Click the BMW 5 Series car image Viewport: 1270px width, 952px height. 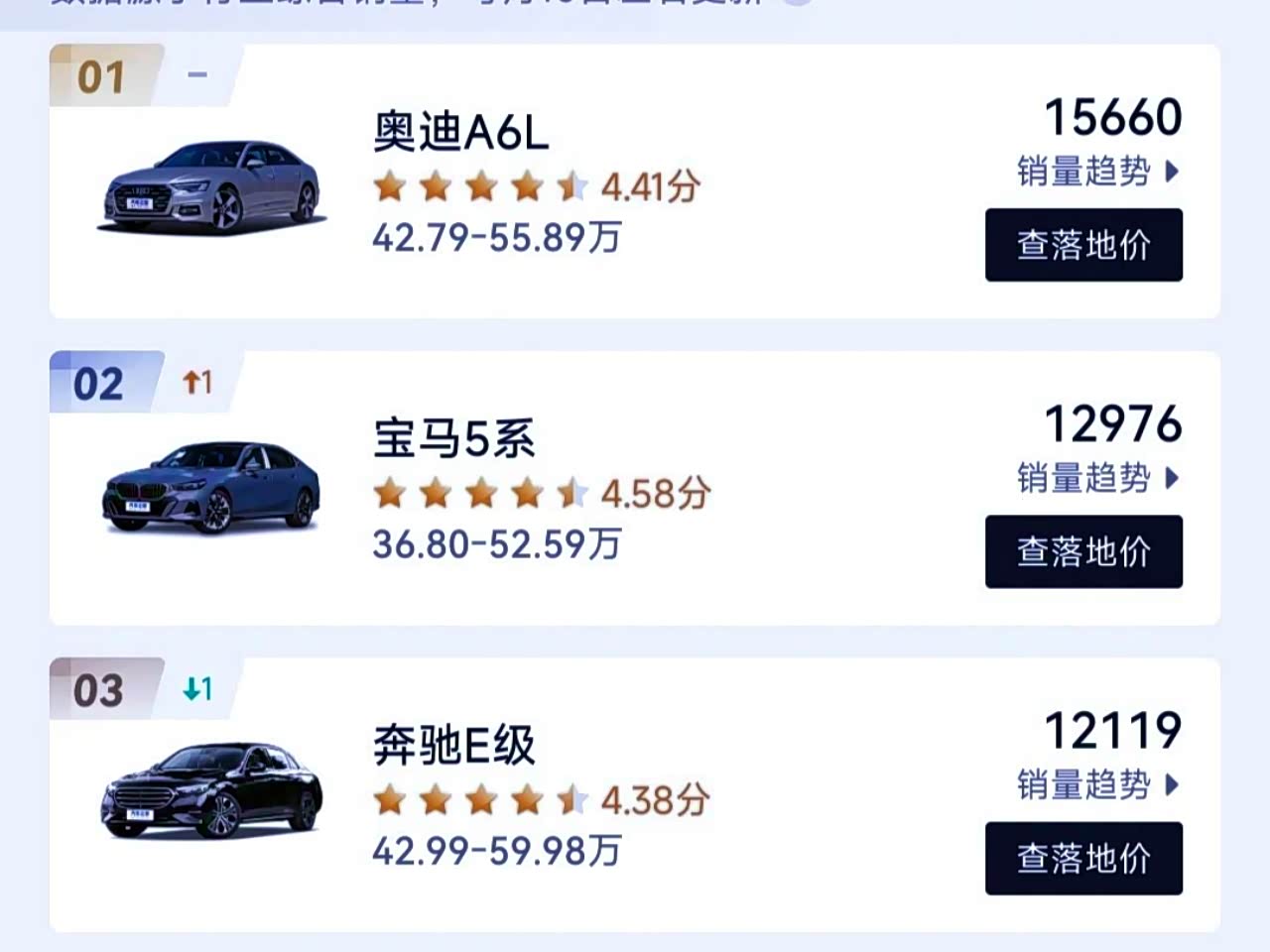211,488
